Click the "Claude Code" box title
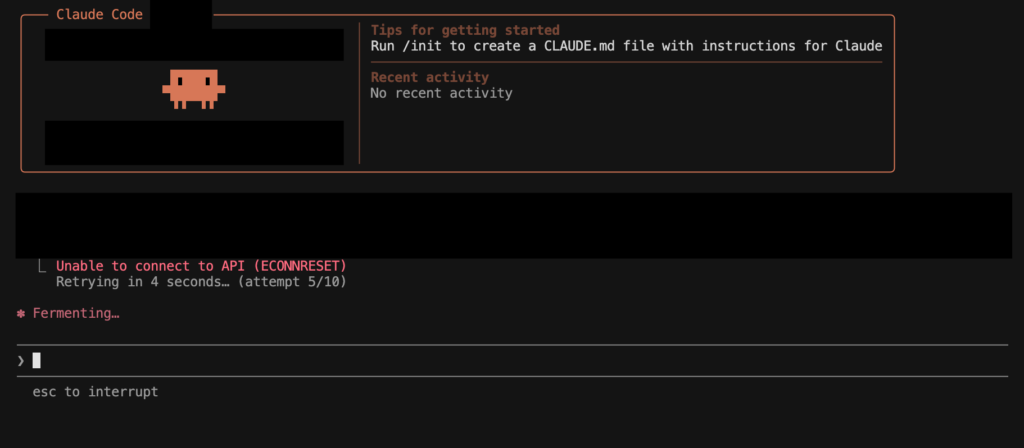 (x=100, y=14)
